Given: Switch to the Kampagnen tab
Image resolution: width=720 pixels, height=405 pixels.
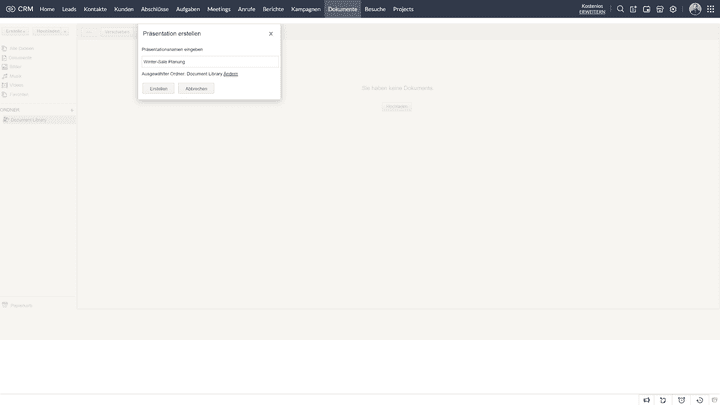Looking at the screenshot, I should click(x=306, y=9).
